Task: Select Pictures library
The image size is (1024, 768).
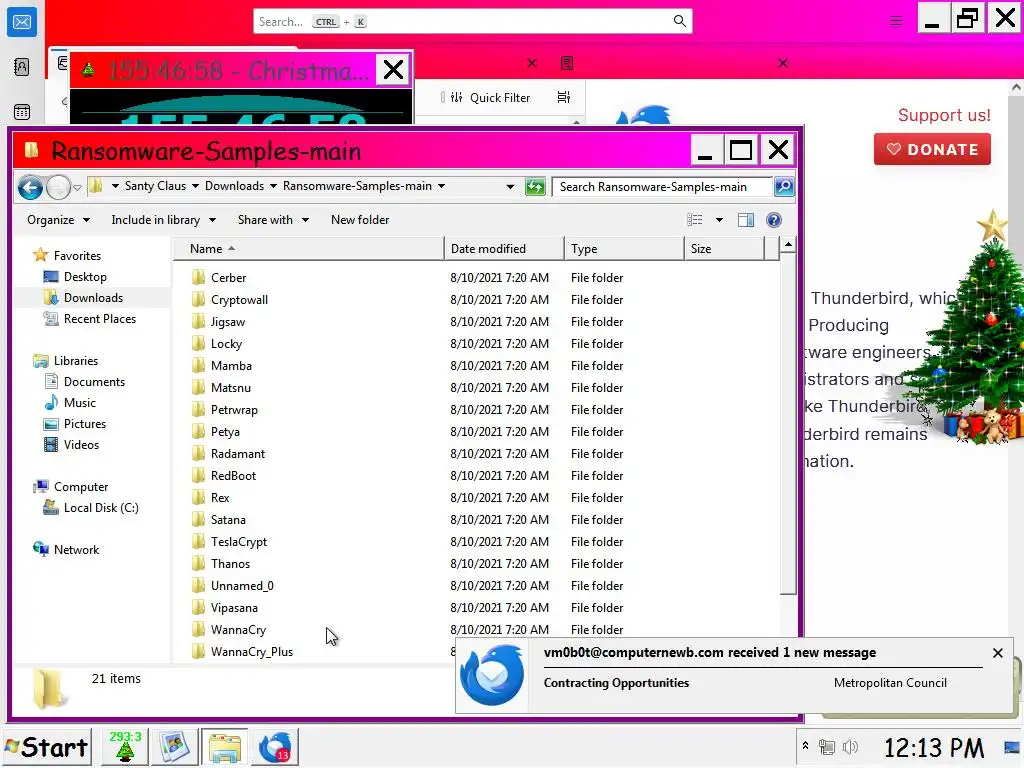Action: tap(84, 424)
